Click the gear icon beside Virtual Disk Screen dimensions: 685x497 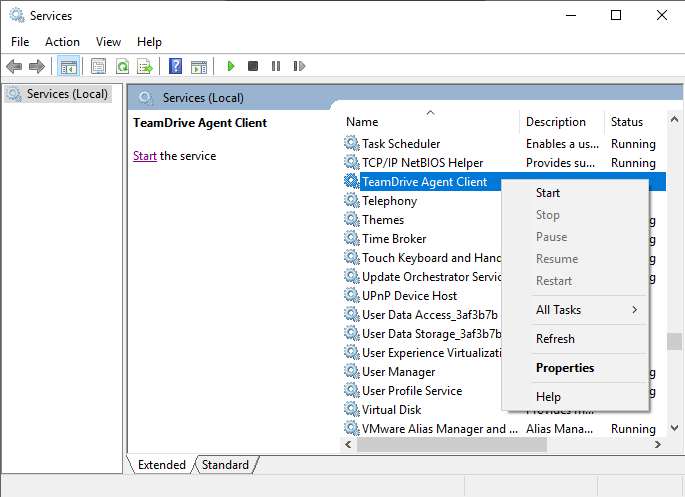point(351,409)
